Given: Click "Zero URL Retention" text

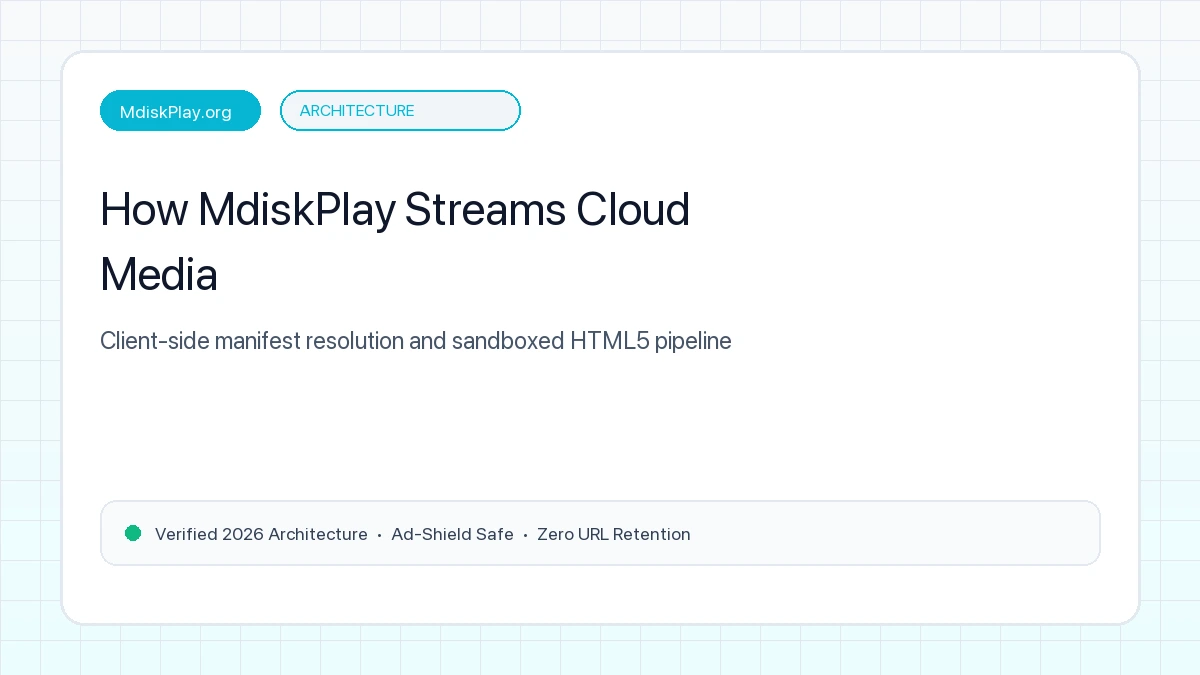Looking at the screenshot, I should (614, 534).
